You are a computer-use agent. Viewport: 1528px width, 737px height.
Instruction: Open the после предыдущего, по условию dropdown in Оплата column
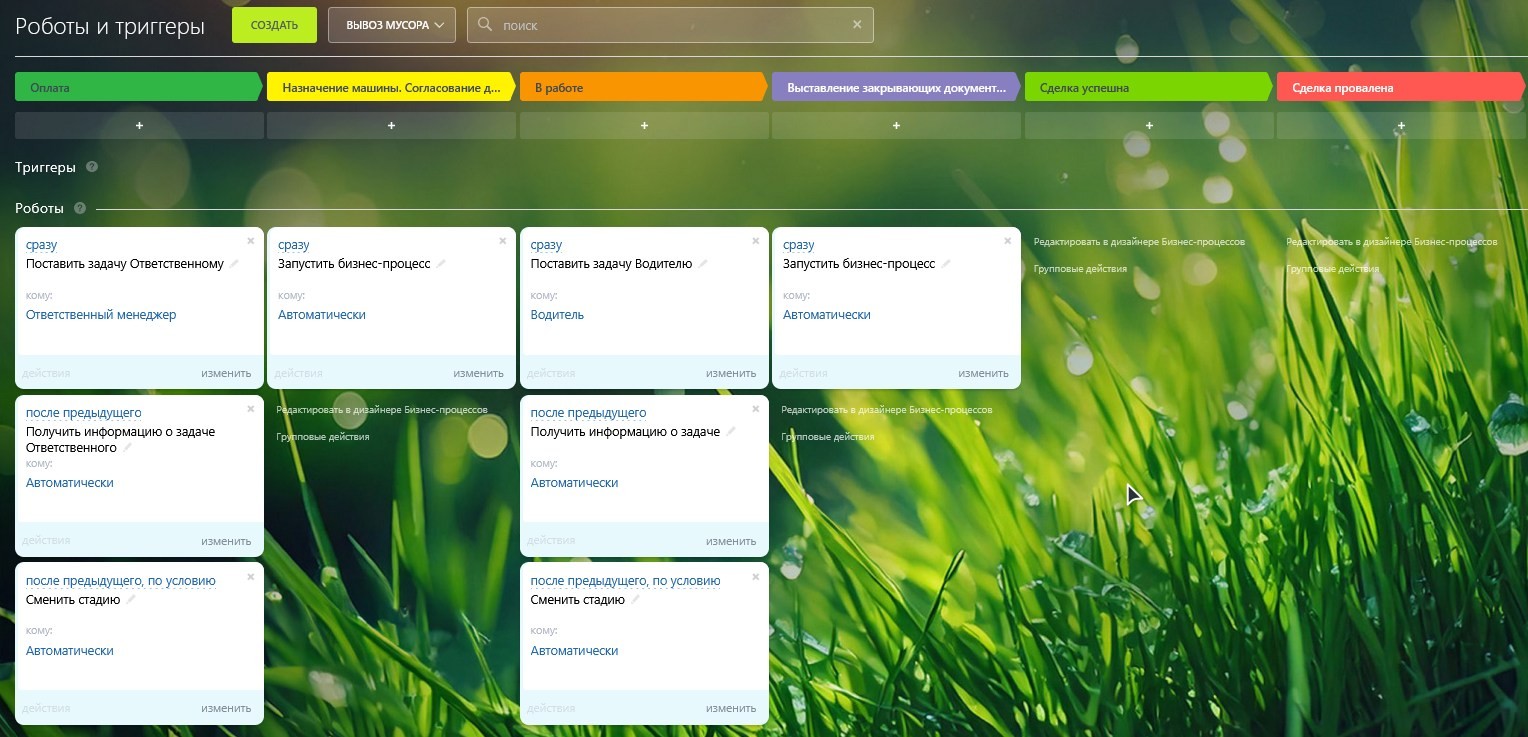coord(120,581)
